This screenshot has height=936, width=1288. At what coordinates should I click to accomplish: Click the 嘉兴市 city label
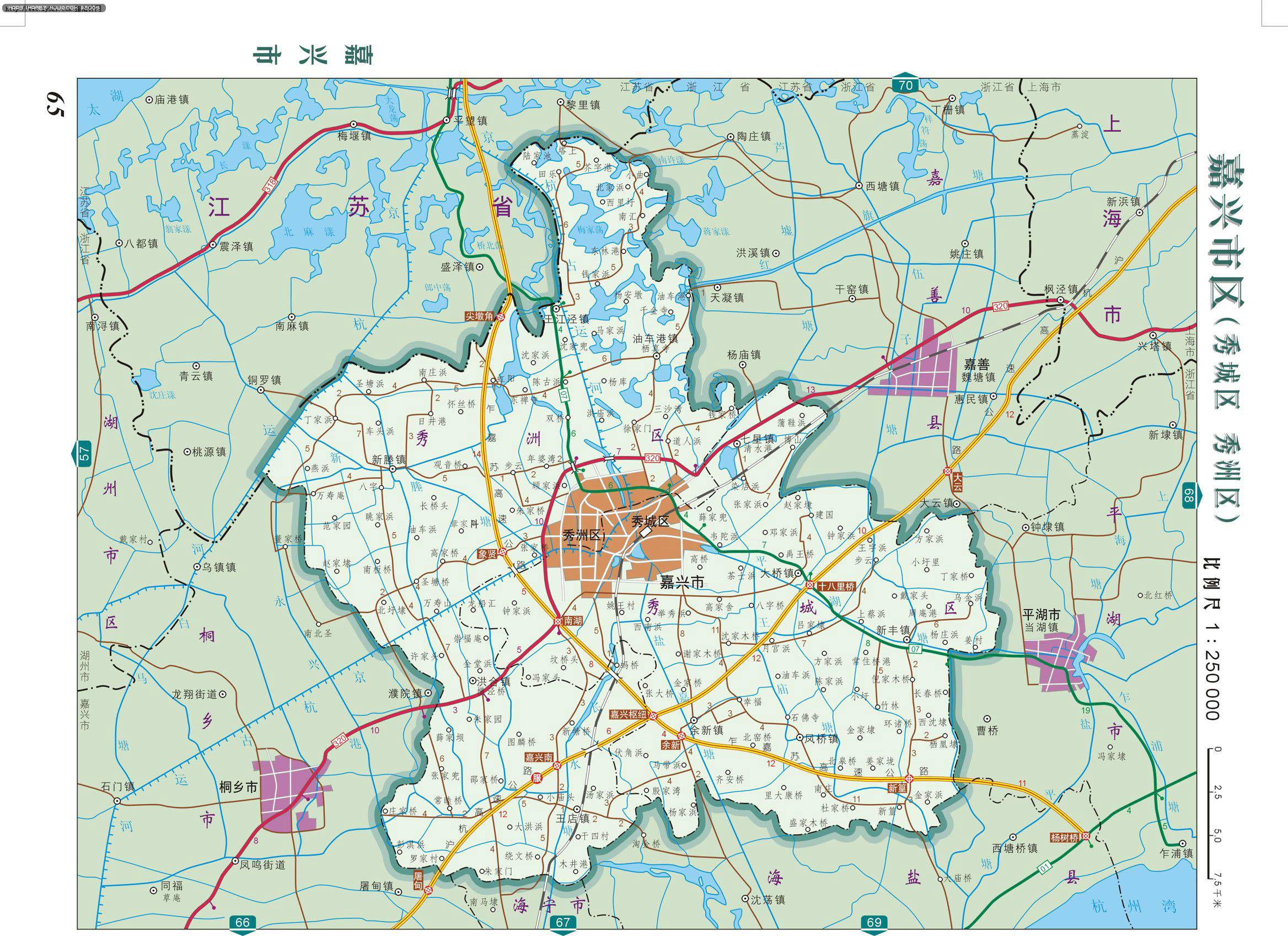point(681,583)
